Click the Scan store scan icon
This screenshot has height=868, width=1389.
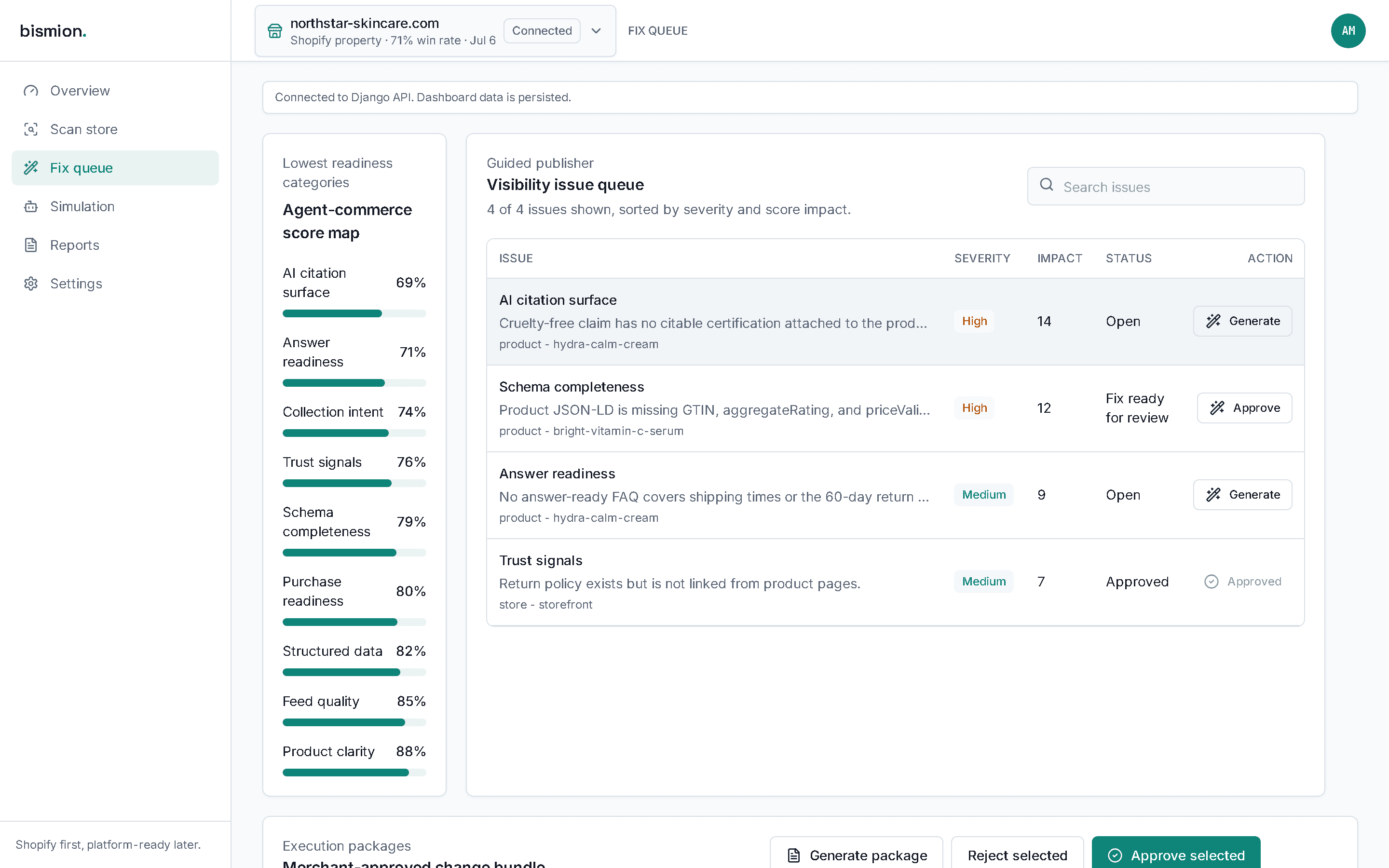click(31, 129)
